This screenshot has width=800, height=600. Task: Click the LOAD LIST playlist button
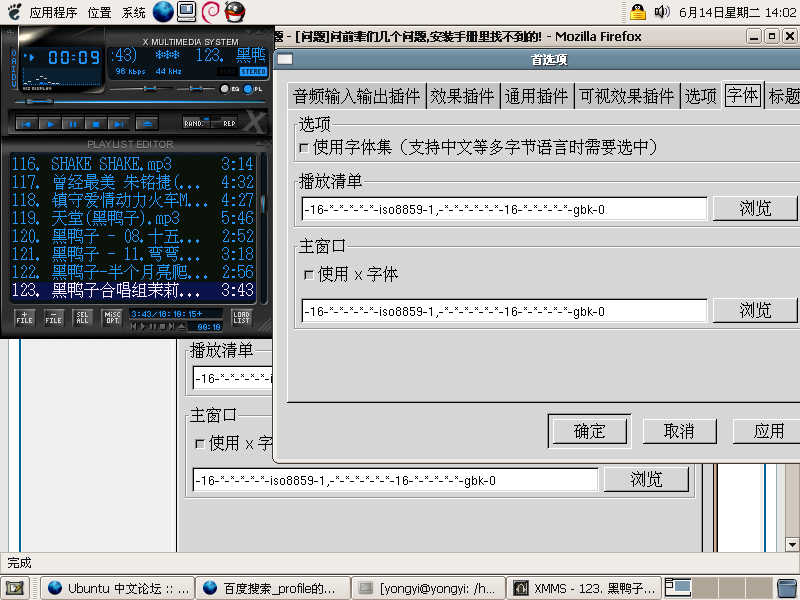241,318
